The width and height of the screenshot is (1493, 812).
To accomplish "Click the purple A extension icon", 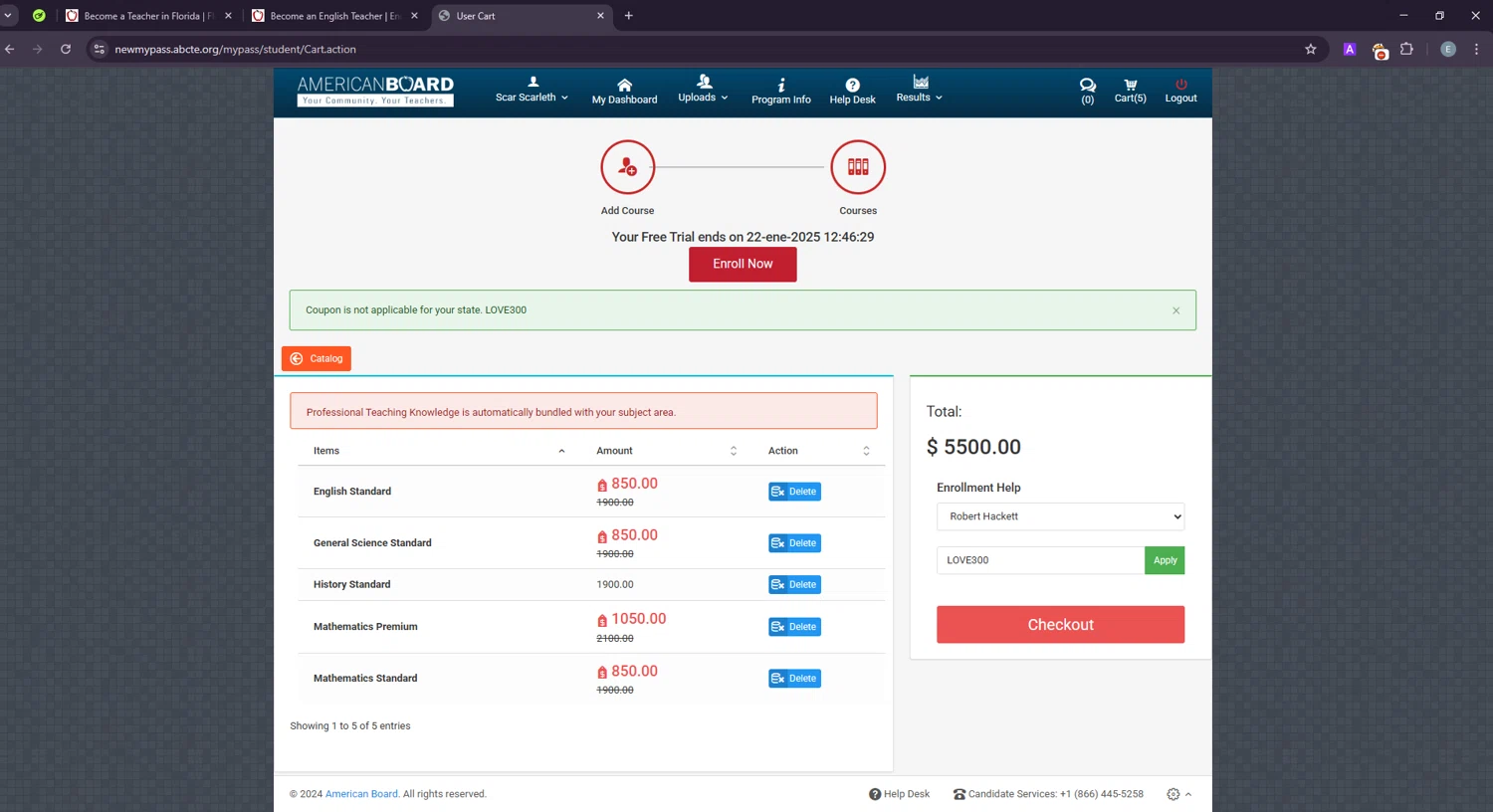I will pyautogui.click(x=1350, y=49).
